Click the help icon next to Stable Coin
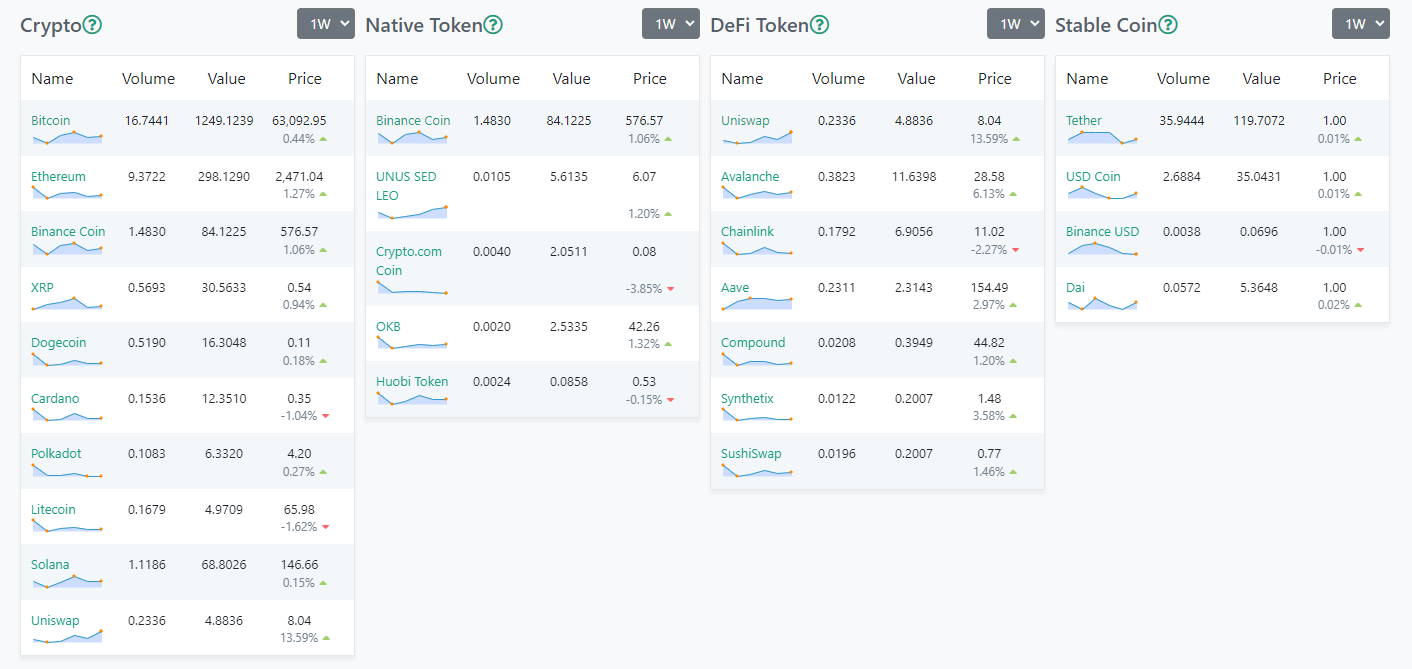Viewport: 1412px width, 669px height. pos(1167,25)
